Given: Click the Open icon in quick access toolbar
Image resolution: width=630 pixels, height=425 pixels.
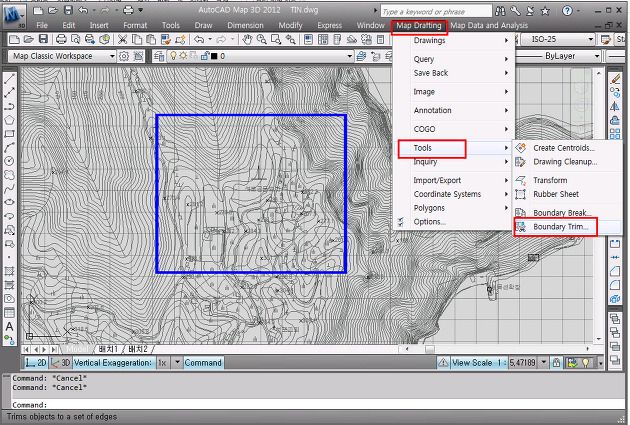Looking at the screenshot, I should (53, 10).
